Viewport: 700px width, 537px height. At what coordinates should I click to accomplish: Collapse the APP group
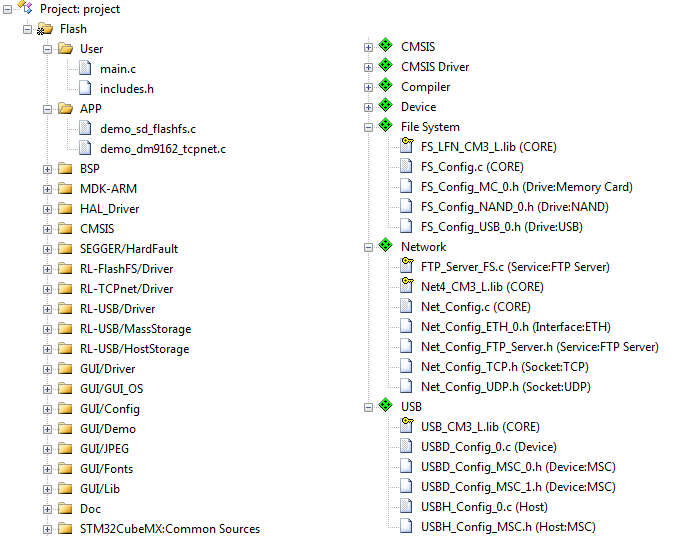click(x=47, y=109)
